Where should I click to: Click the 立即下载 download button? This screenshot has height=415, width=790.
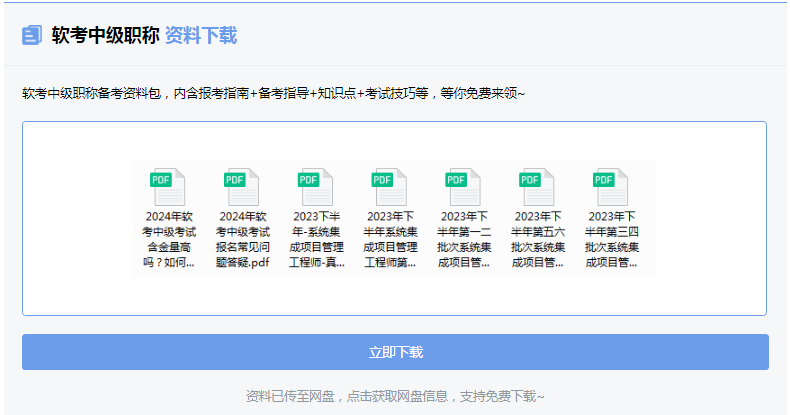(395, 352)
